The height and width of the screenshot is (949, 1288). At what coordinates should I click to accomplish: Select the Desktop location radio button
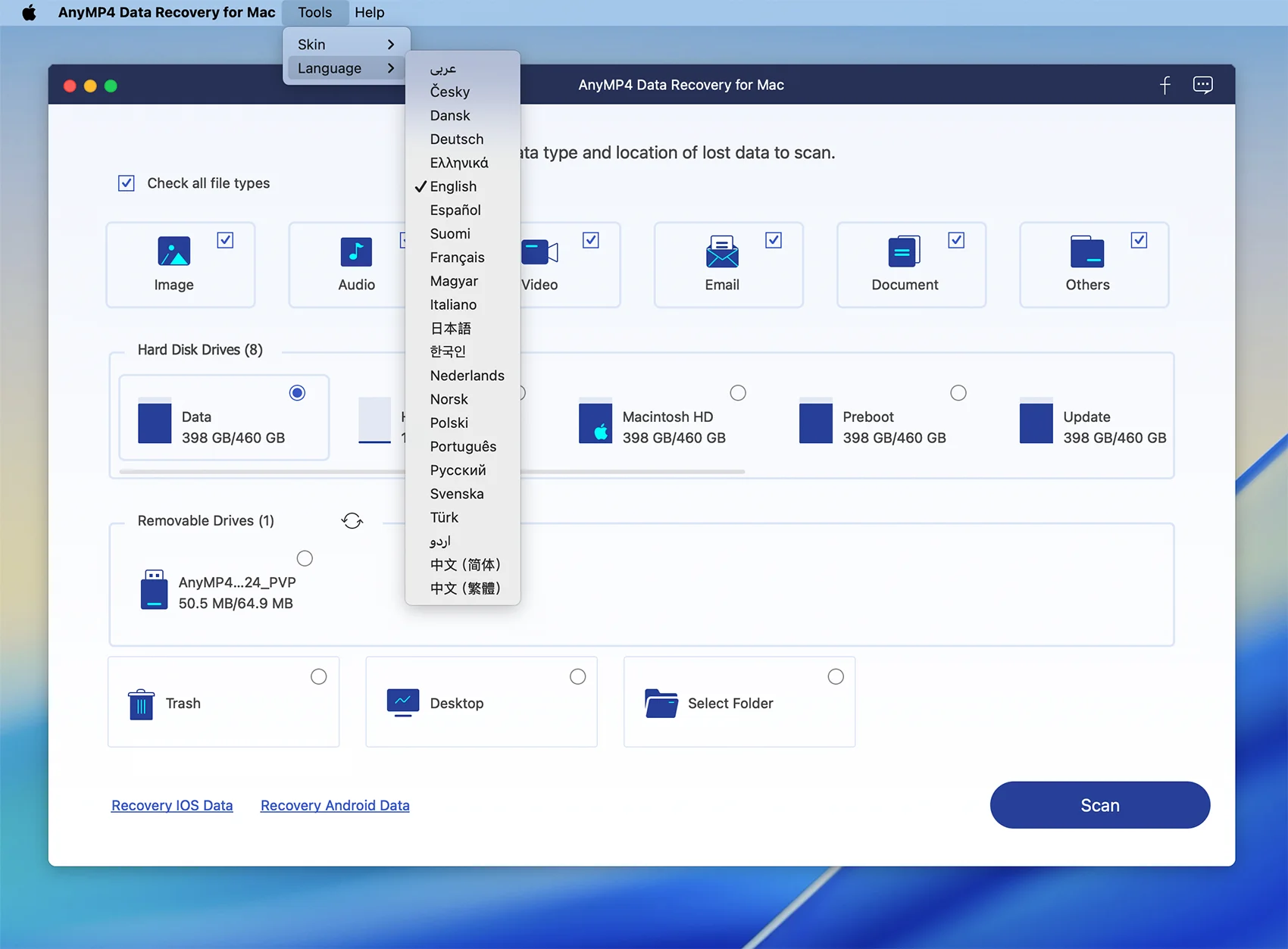[577, 676]
